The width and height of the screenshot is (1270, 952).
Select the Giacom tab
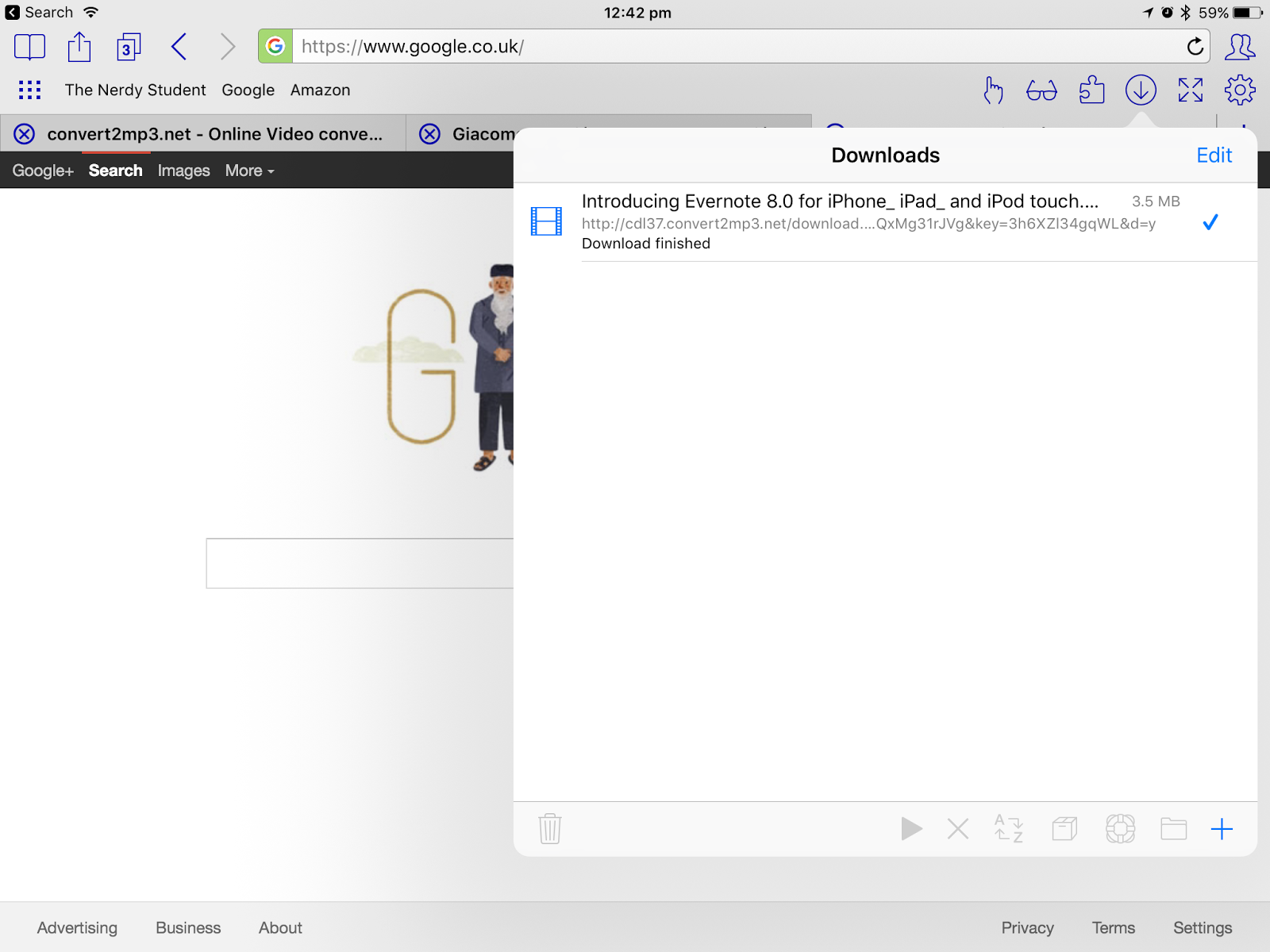click(x=483, y=134)
